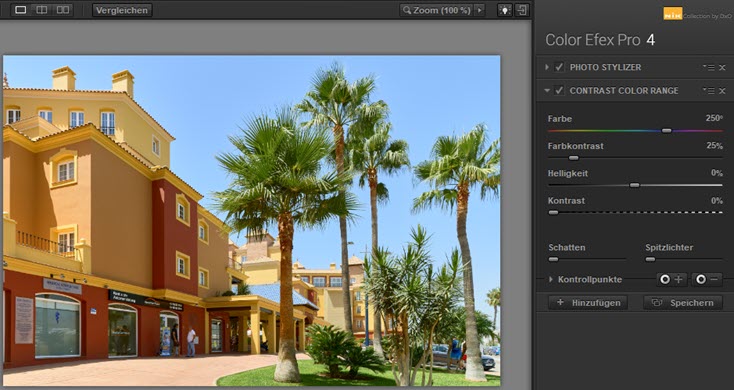Switch to single image view
The image size is (734, 390).
point(21,10)
